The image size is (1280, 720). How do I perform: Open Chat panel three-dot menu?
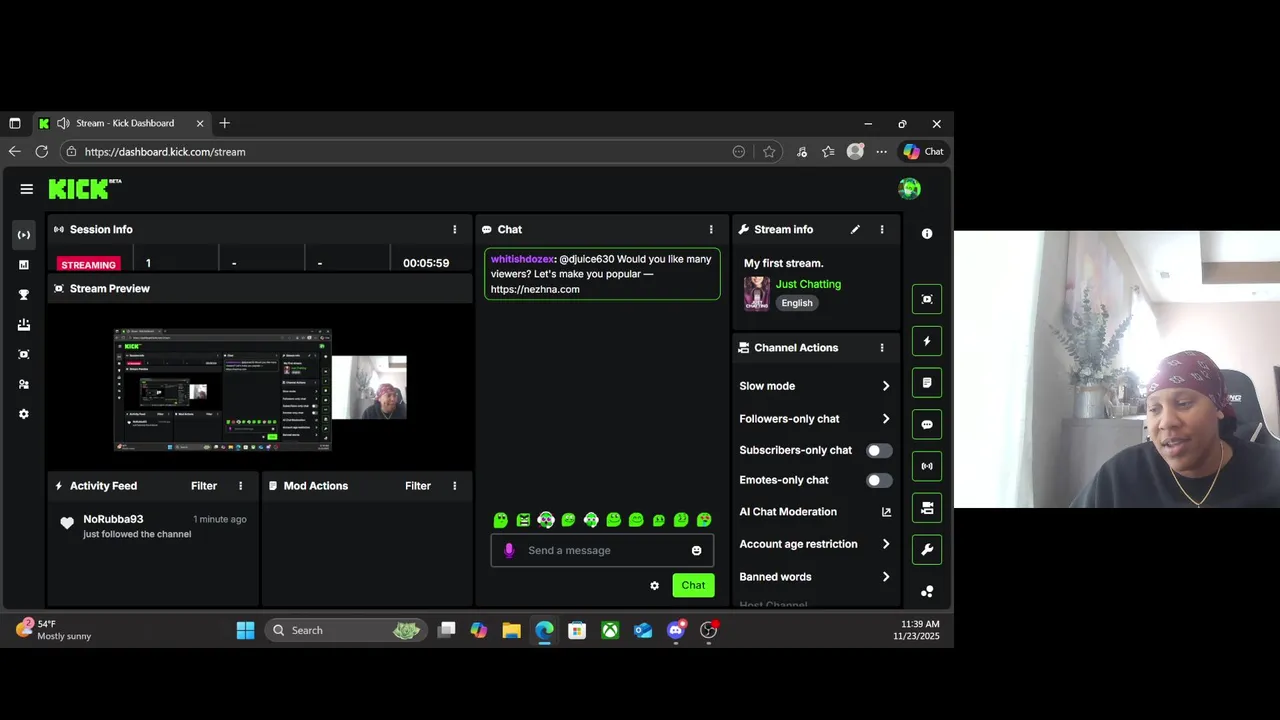(x=711, y=229)
